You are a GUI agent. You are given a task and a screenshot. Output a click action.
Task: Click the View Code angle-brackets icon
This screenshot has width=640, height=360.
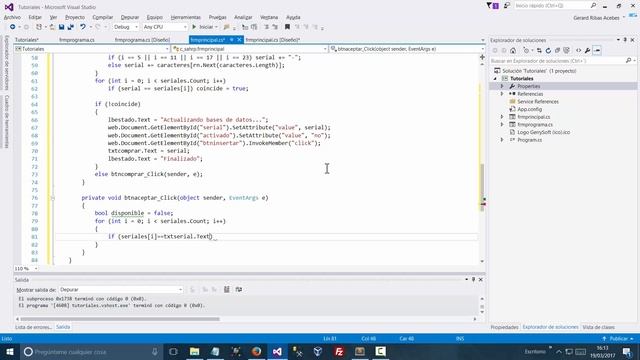point(578,50)
